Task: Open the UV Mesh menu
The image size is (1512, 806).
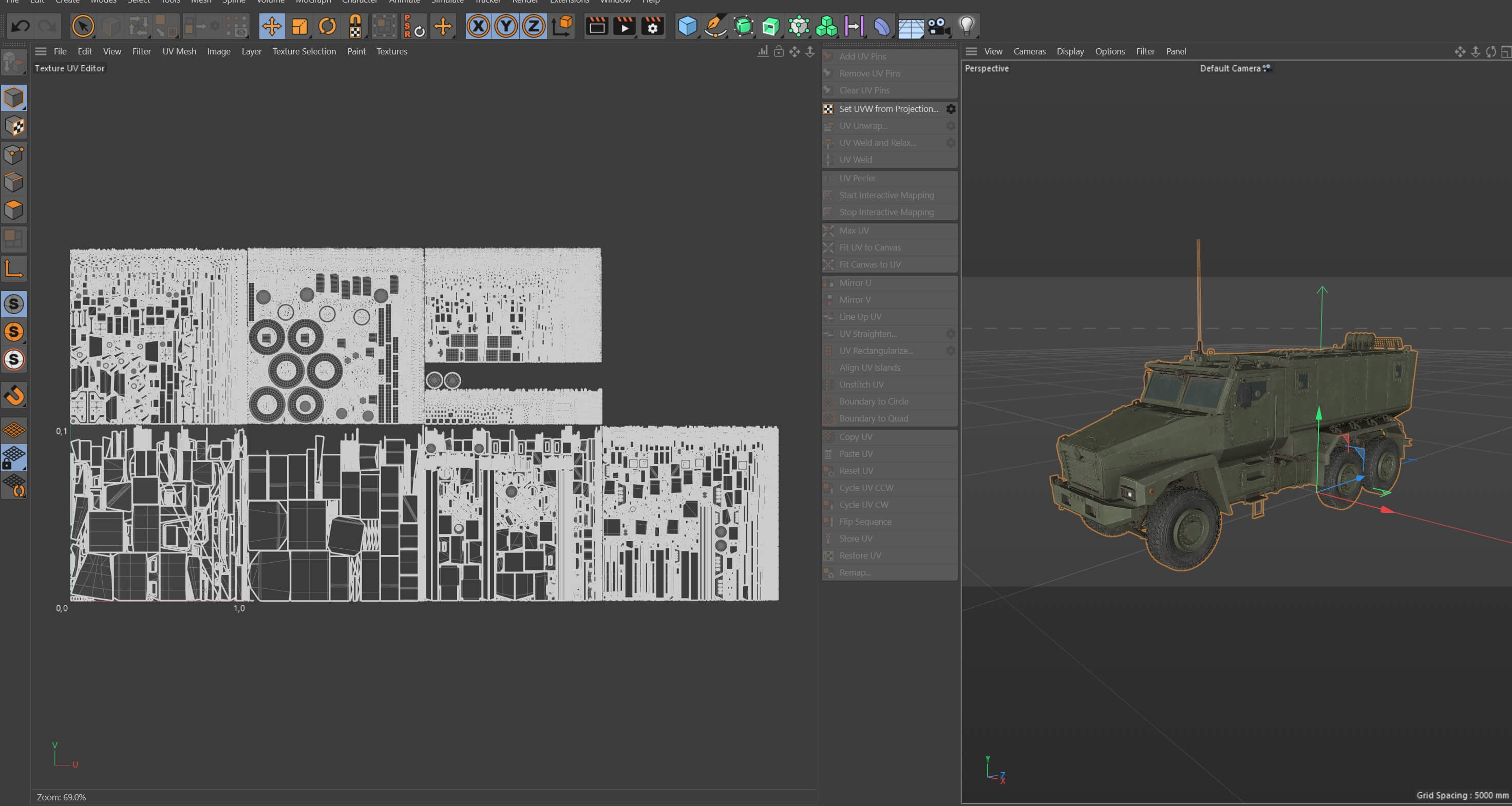Action: [179, 52]
